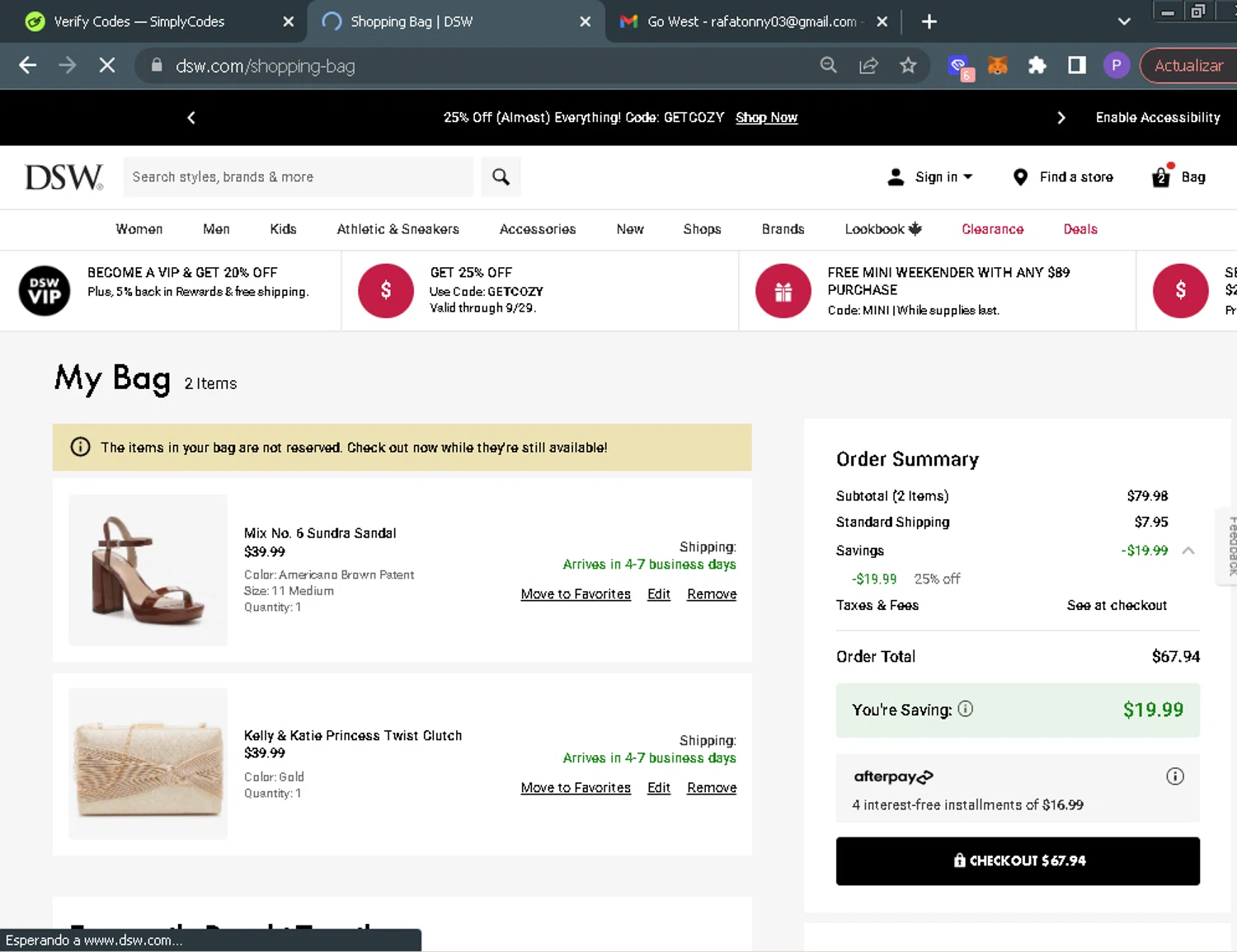Viewport: 1237px width, 952px height.
Task: Click the browser forward arrow
Action: pyautogui.click(x=68, y=66)
